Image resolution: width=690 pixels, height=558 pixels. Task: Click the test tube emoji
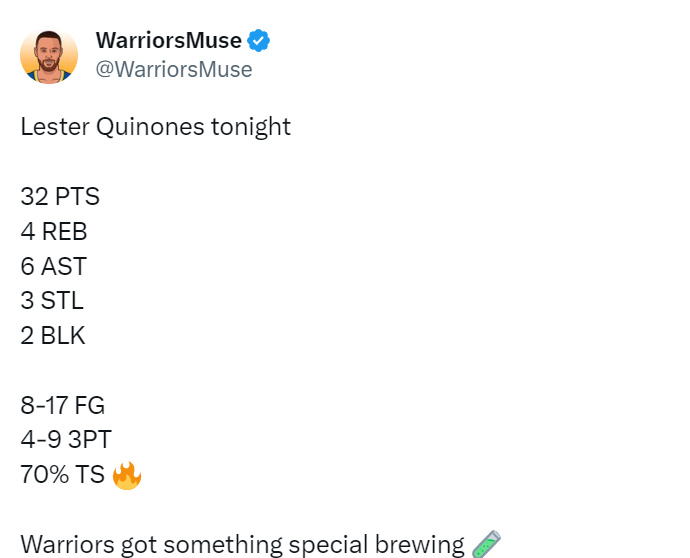tap(485, 545)
